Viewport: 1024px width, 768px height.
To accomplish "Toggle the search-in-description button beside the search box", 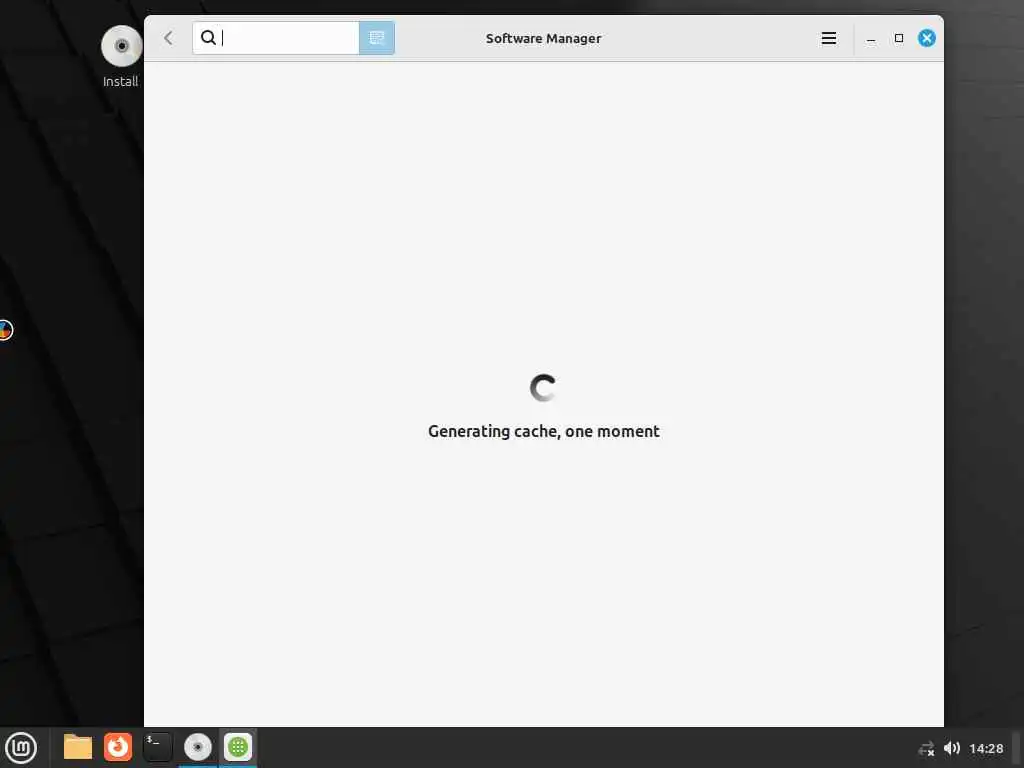I will 377,38.
